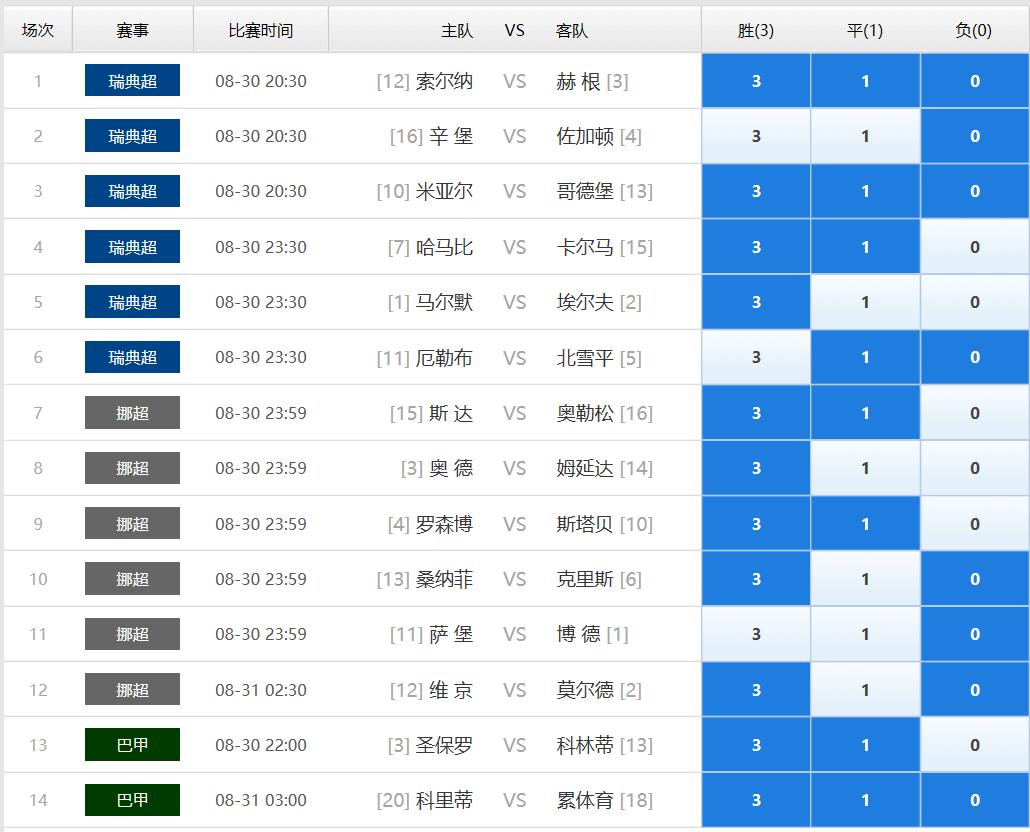Click away team 科林蒂

585,745
